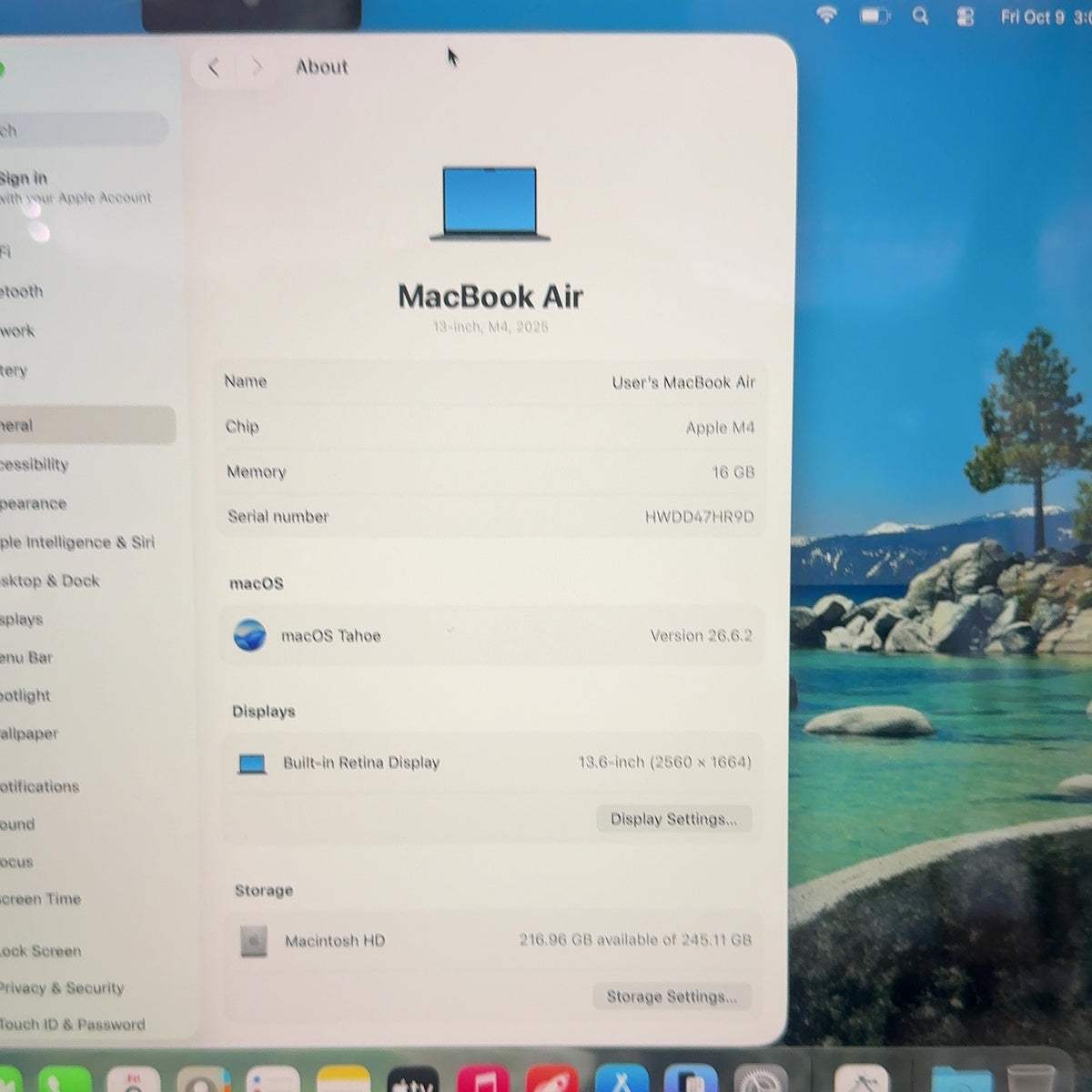This screenshot has width=1092, height=1092.
Task: Open Storage Settings button
Action: pos(672,996)
